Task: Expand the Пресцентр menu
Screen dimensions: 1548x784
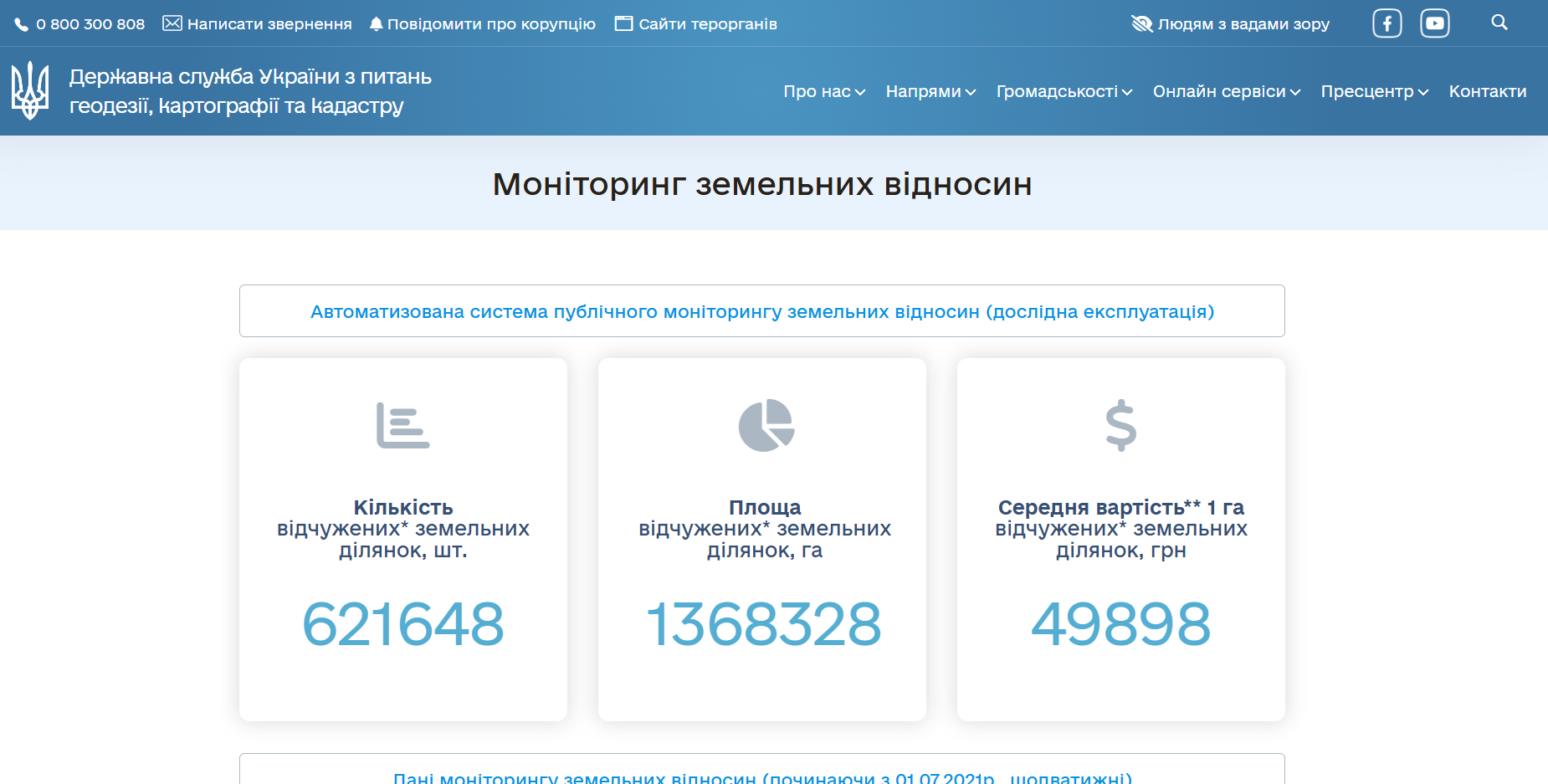Action: [x=1373, y=91]
